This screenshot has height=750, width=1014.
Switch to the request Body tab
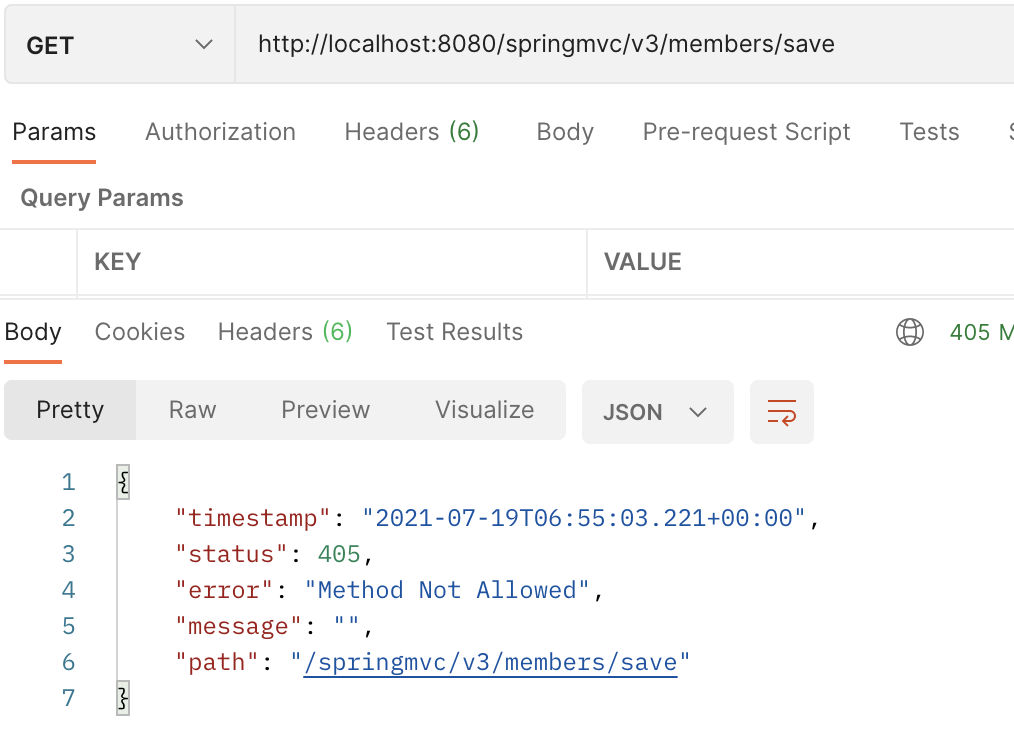click(x=565, y=132)
